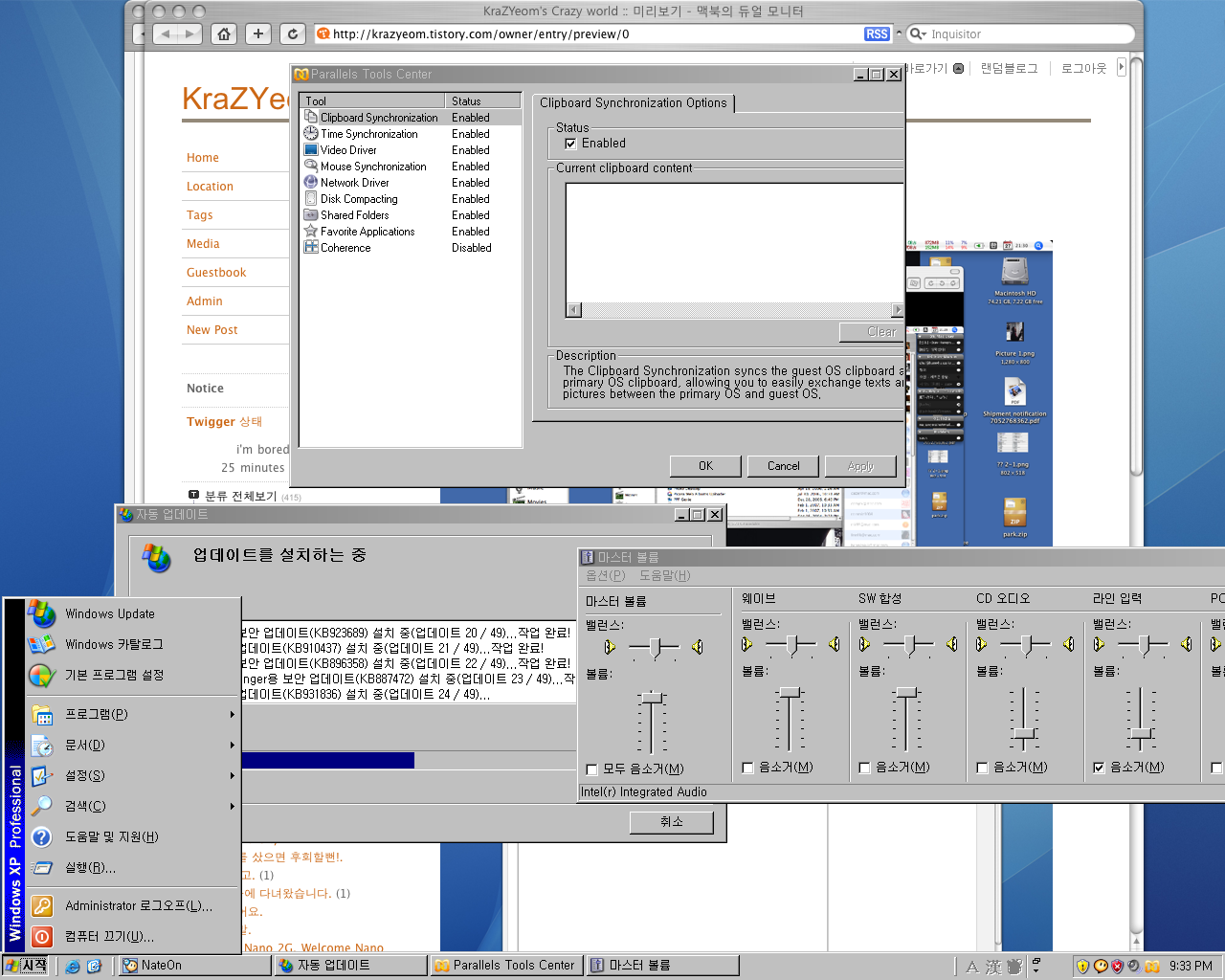
Task: Unmute the 라인 입력 channel checkbox
Action: coord(1099,768)
